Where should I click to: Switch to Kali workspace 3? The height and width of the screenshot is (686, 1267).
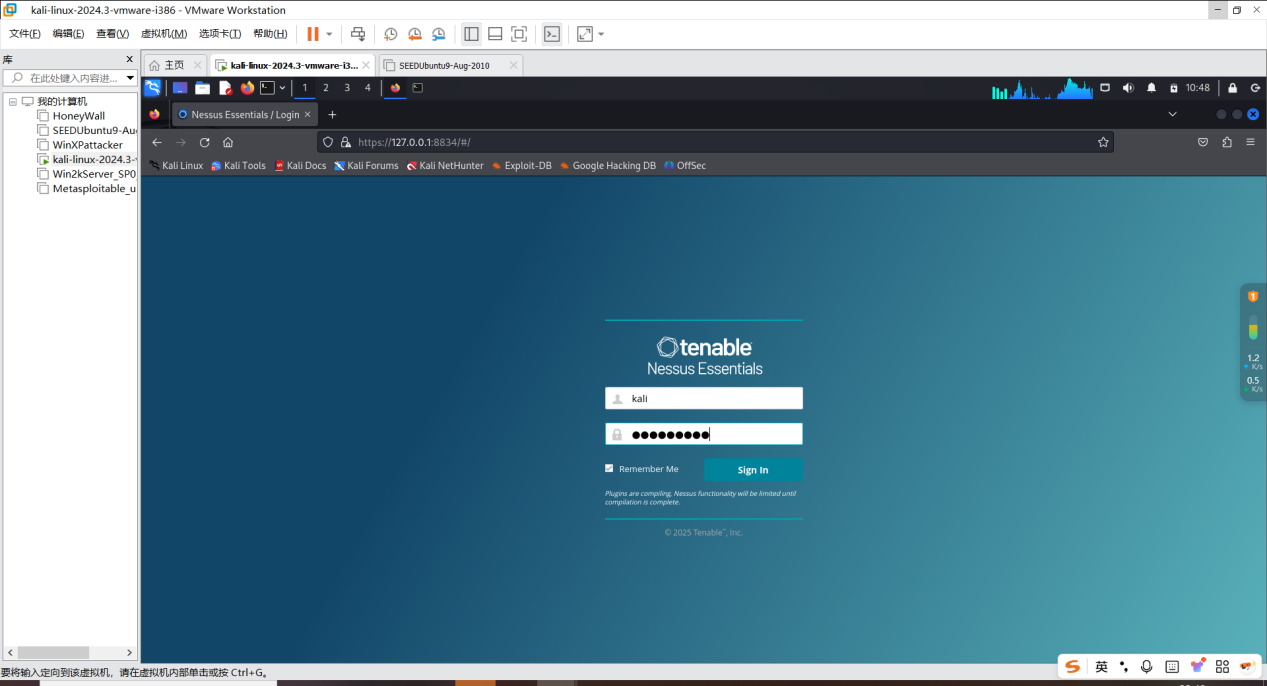pyautogui.click(x=347, y=88)
